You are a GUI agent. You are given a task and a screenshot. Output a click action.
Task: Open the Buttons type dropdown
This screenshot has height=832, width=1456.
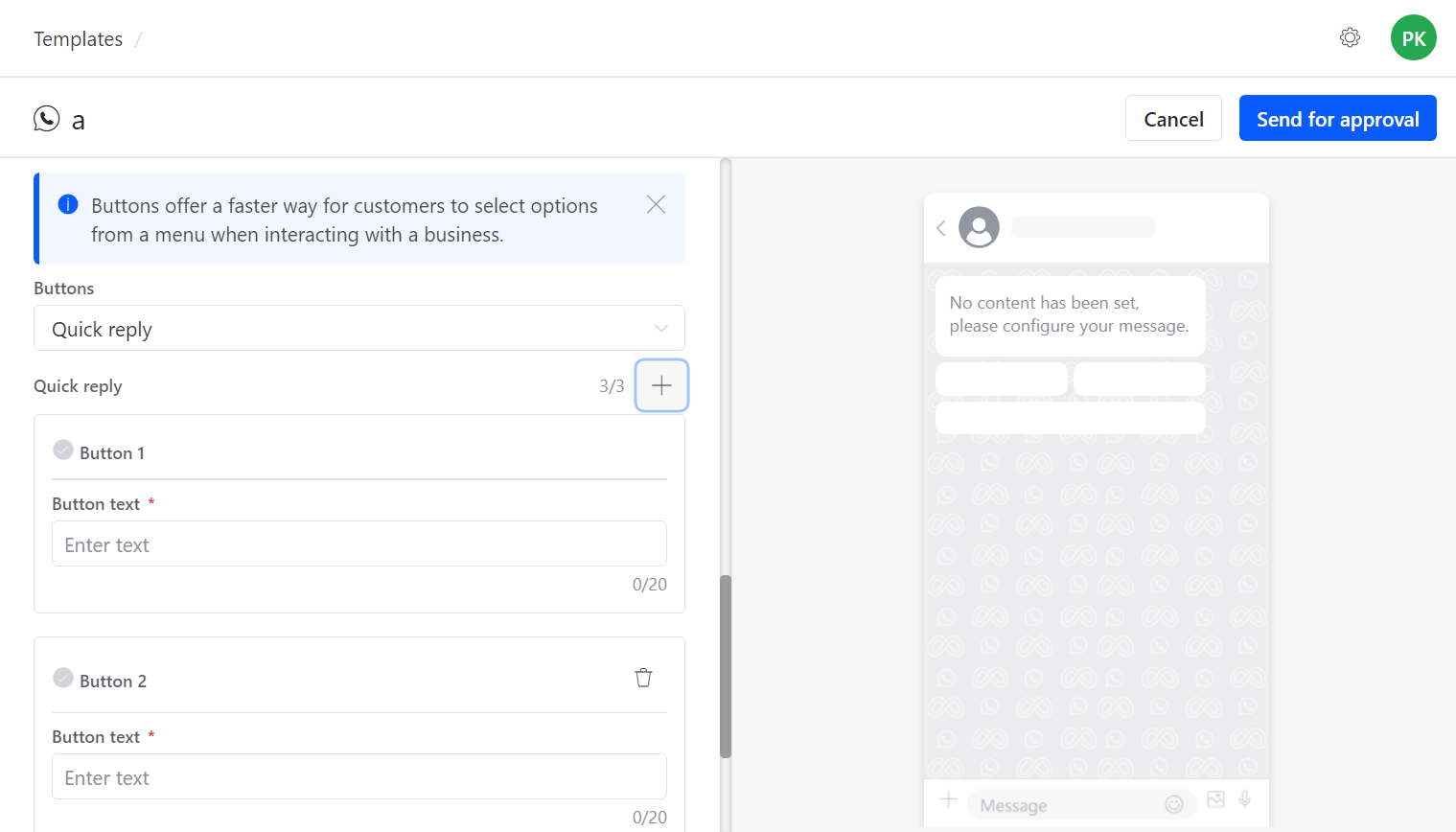pyautogui.click(x=359, y=328)
